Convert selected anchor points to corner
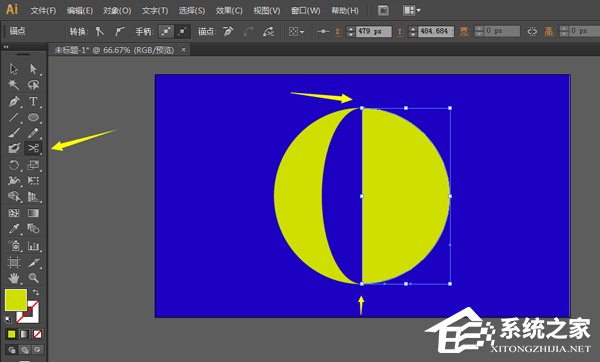 (100, 31)
